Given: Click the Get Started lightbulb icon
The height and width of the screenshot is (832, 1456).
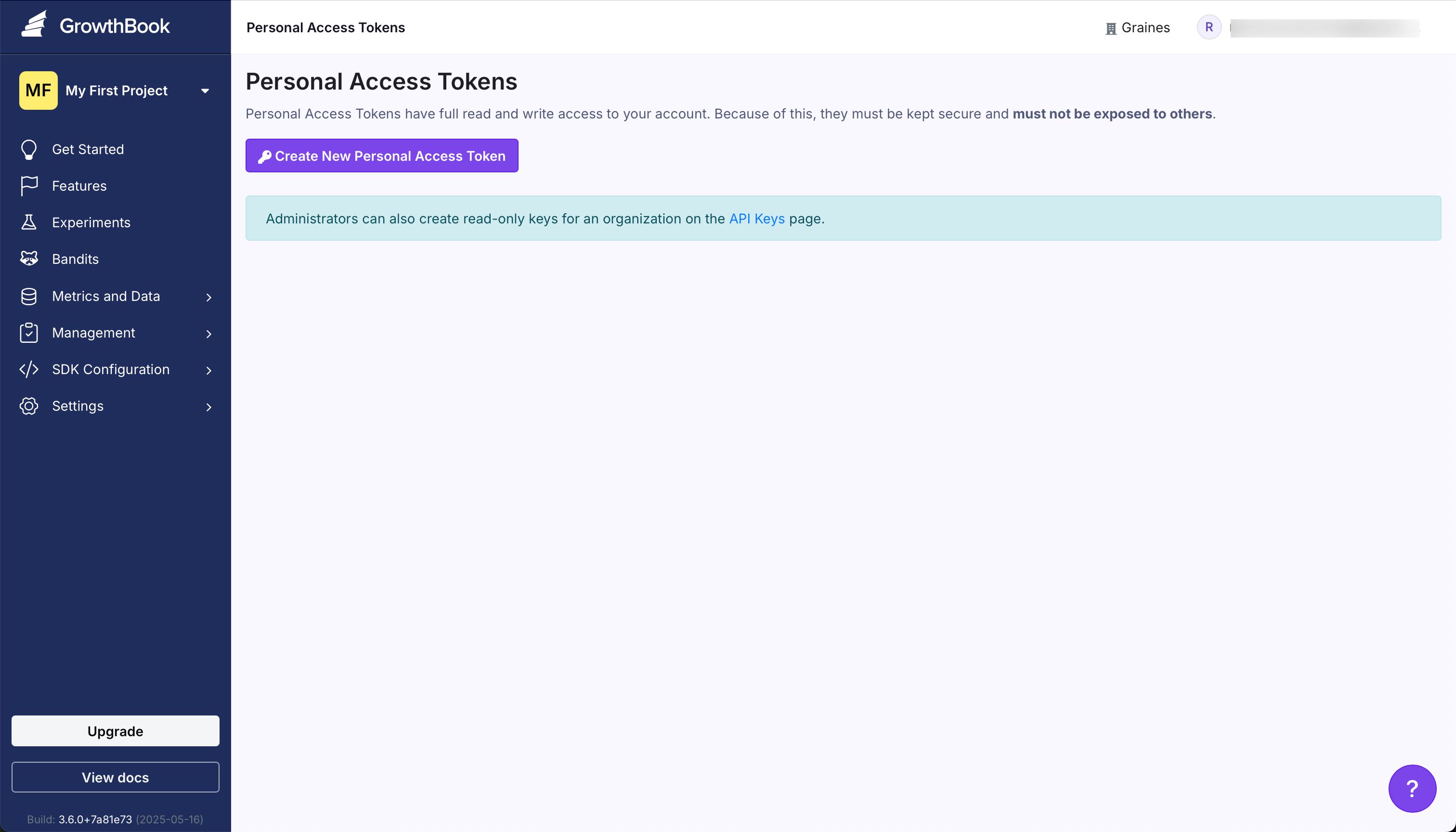Looking at the screenshot, I should pyautogui.click(x=28, y=150).
